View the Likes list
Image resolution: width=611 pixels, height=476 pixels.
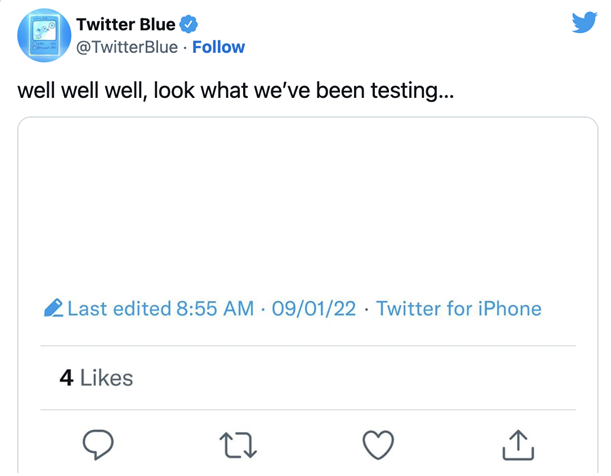pyautogui.click(x=106, y=378)
